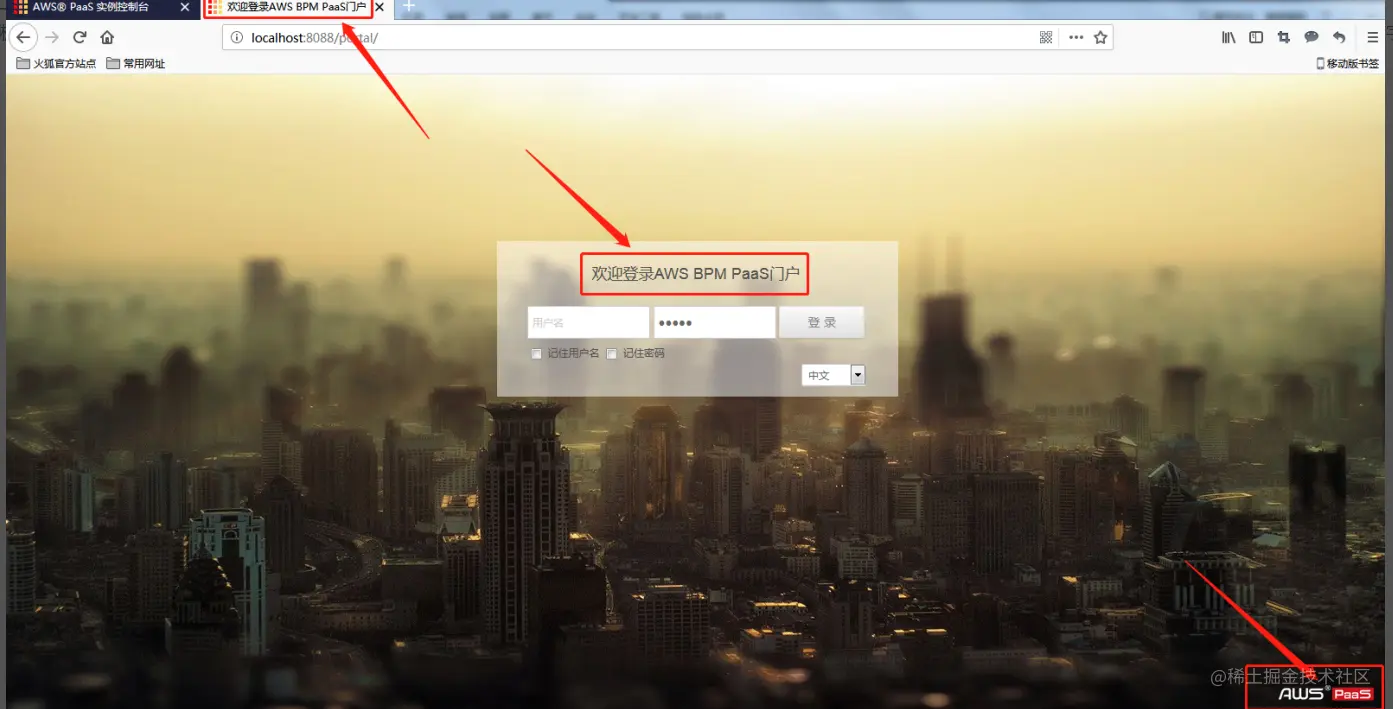Toggle the sidebar view icon
This screenshot has height=709, width=1393.
tap(1256, 37)
